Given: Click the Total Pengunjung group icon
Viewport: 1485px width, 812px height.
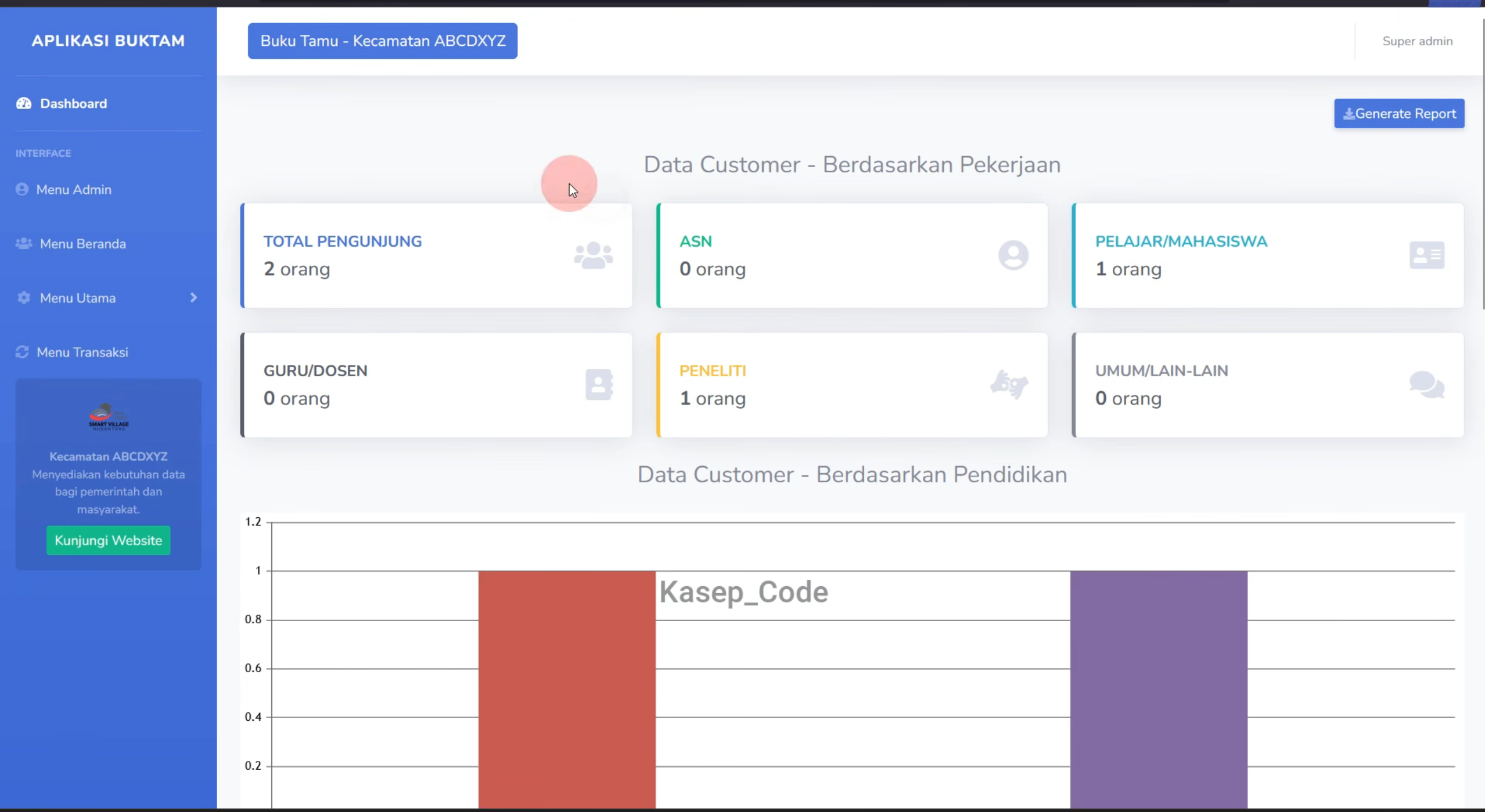Looking at the screenshot, I should (594, 255).
